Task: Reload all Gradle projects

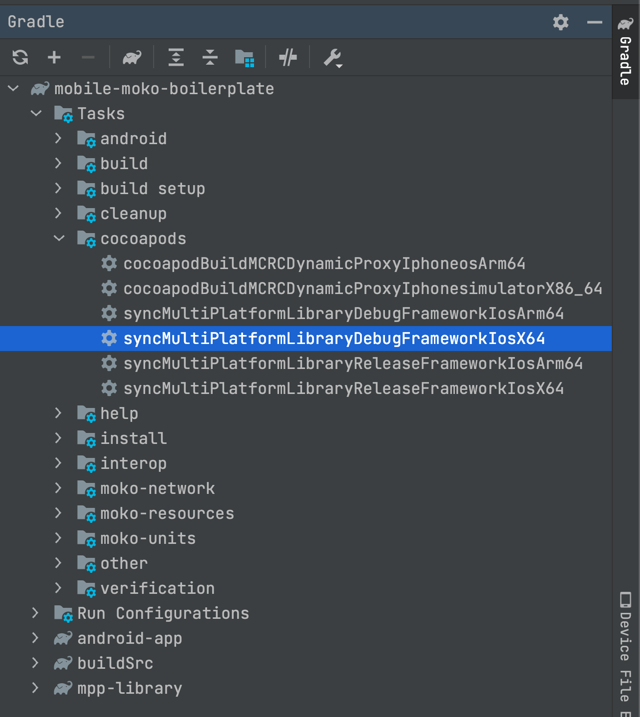Action: click(x=20, y=58)
